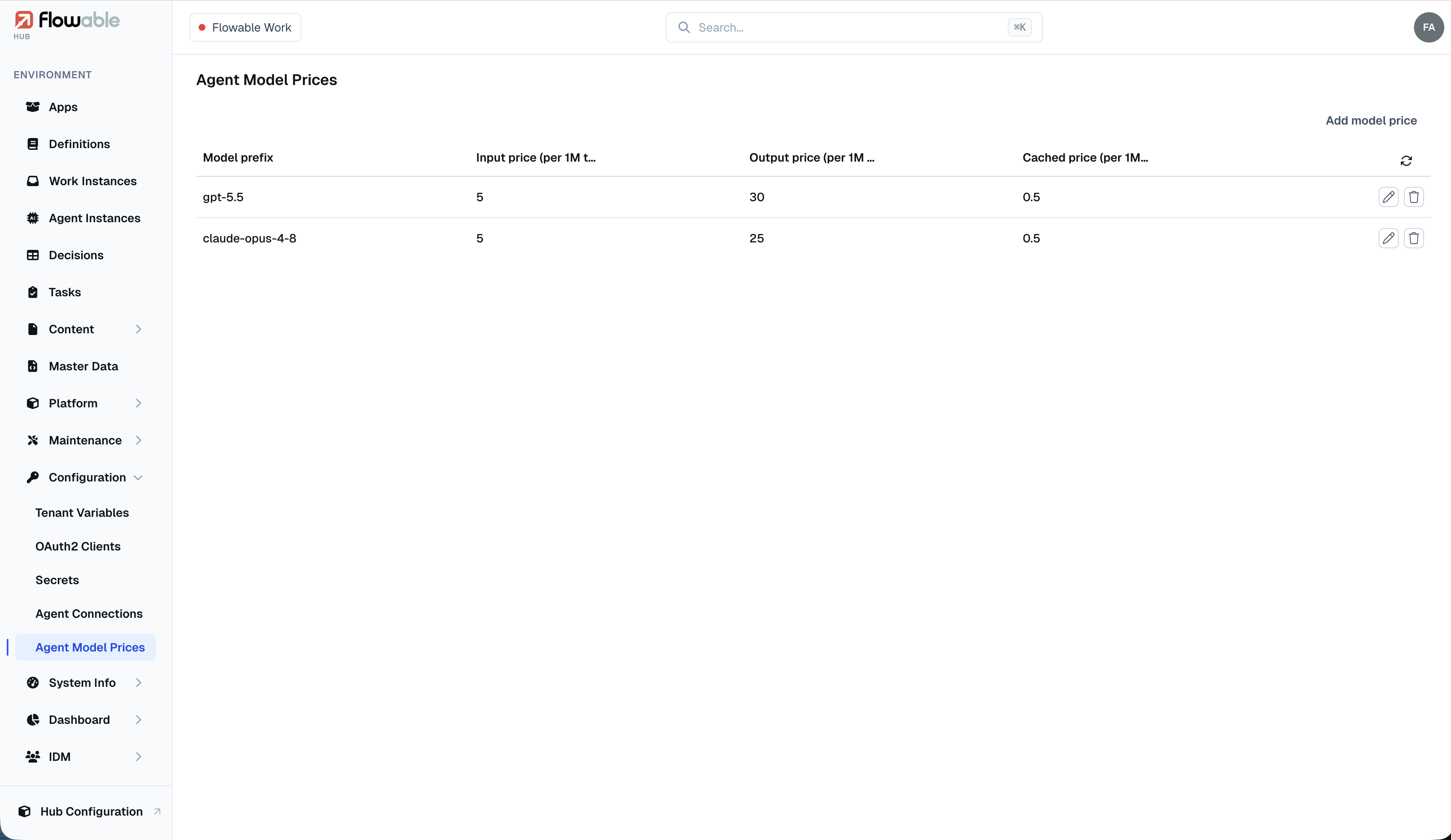
Task: Click the Model prefix column header
Action: click(238, 158)
